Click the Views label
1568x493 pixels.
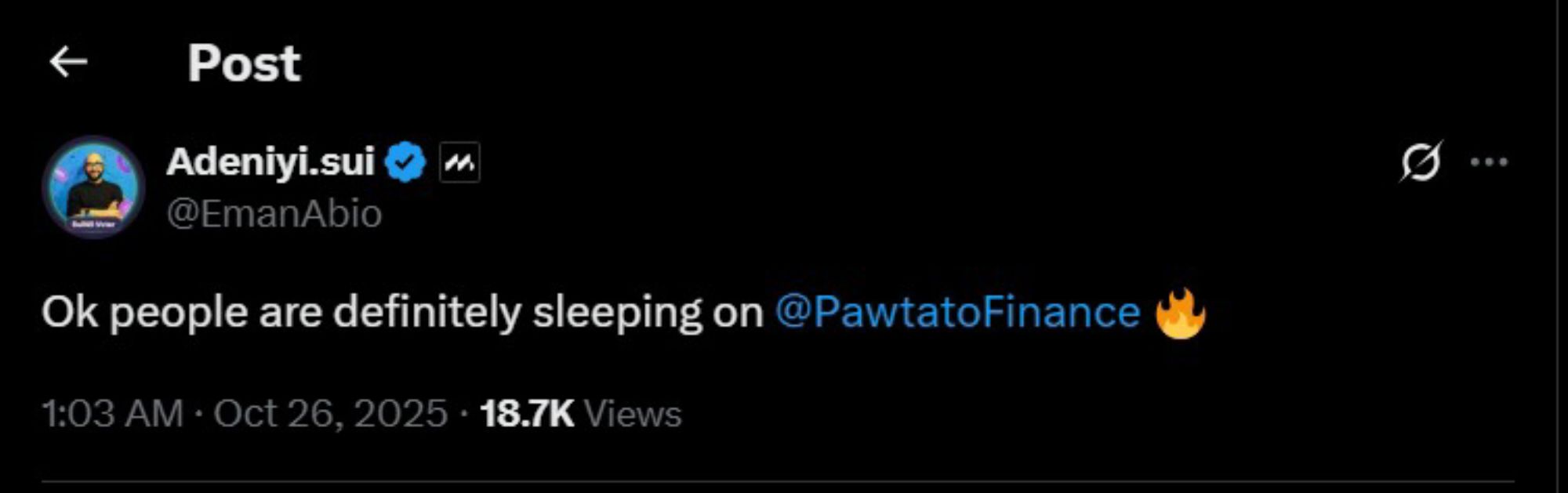tap(633, 413)
